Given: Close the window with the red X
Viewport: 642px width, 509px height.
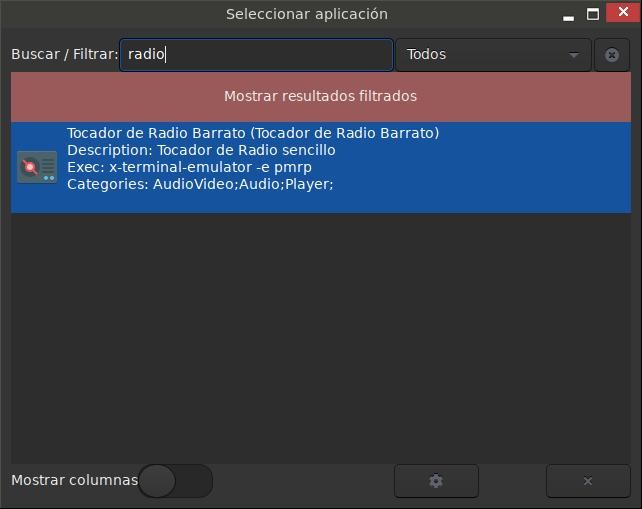Looking at the screenshot, I should click(623, 12).
